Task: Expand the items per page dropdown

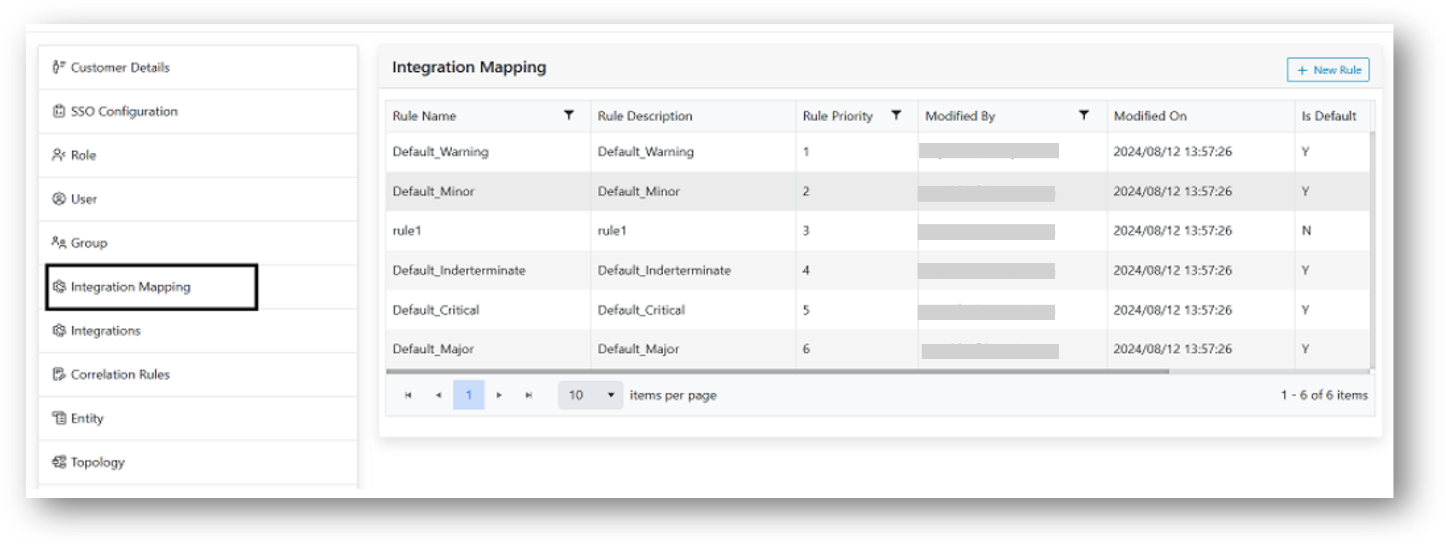Action: pyautogui.click(x=590, y=395)
